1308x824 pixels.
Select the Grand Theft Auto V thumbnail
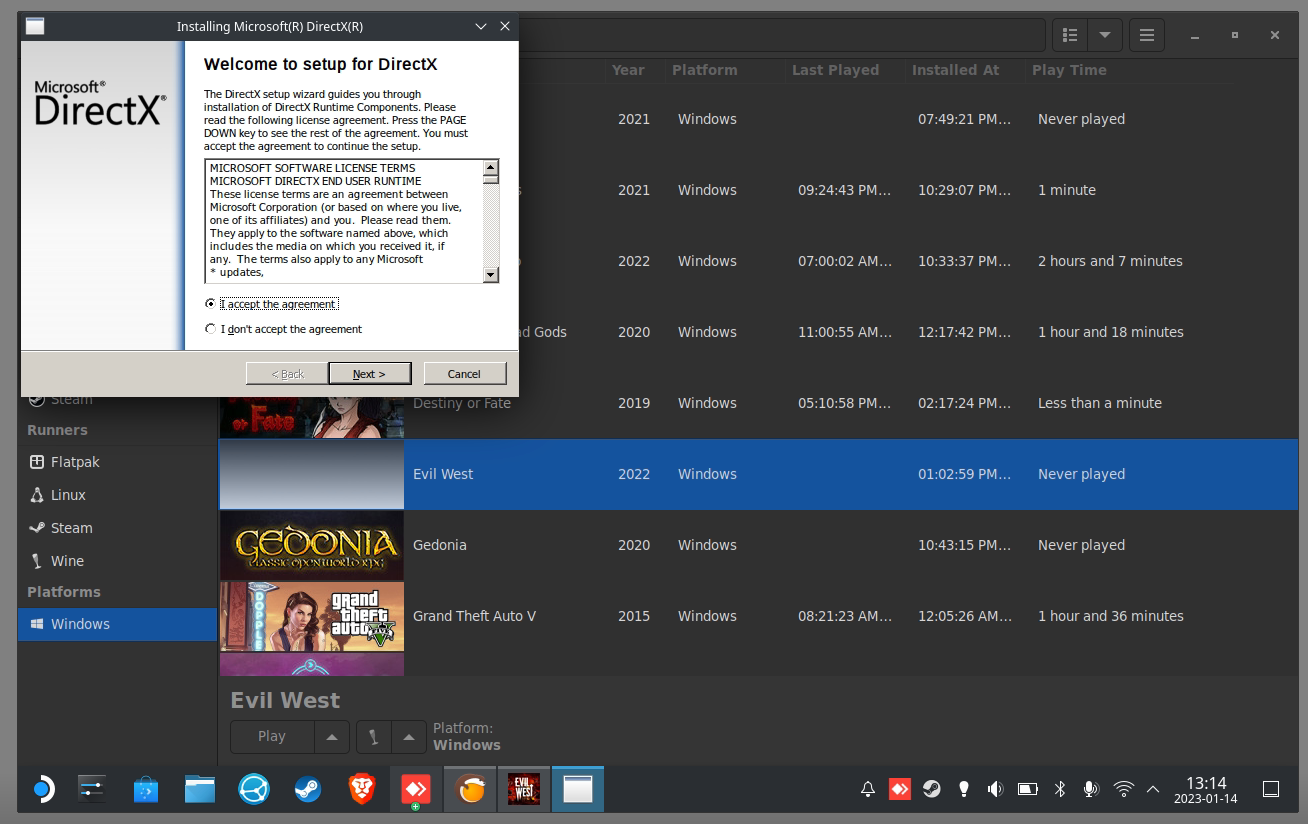[x=312, y=616]
